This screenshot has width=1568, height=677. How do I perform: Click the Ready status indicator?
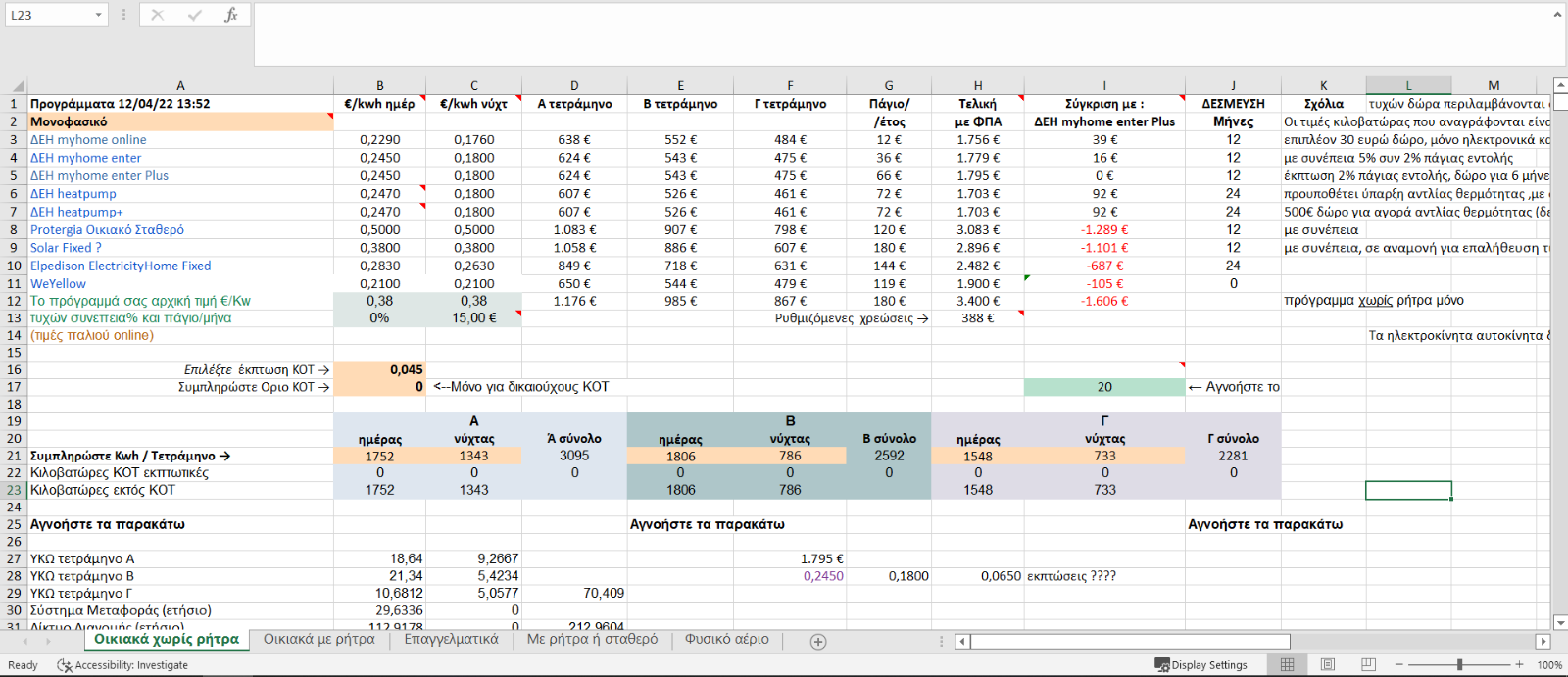[x=23, y=665]
